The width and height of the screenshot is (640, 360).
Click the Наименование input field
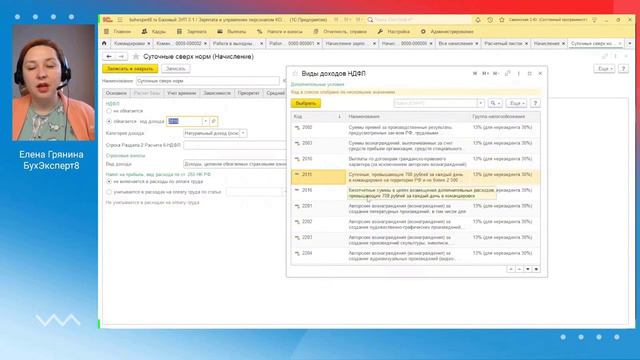(208, 81)
